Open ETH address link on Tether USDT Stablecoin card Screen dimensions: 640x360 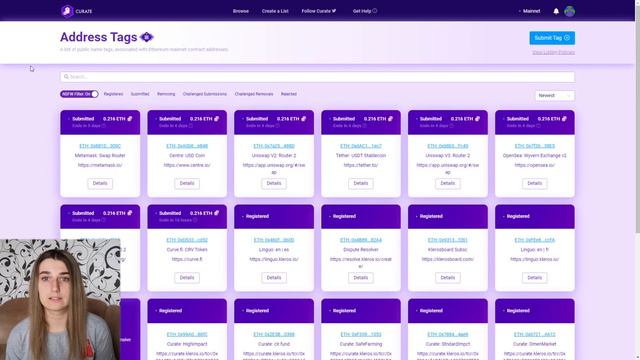pos(361,146)
